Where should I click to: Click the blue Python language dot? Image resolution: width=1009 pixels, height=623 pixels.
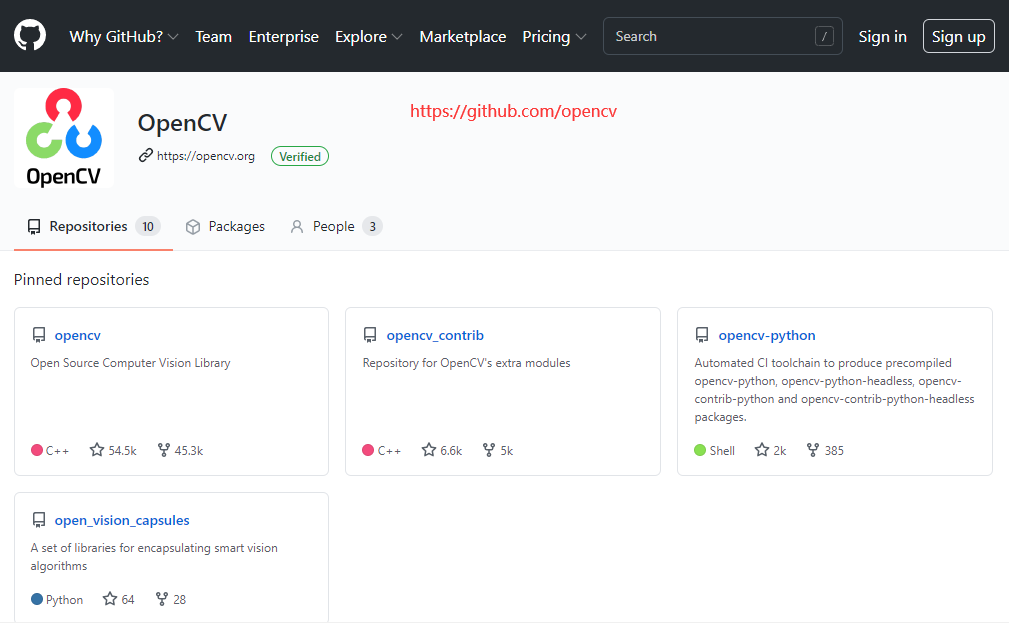pyautogui.click(x=37, y=599)
